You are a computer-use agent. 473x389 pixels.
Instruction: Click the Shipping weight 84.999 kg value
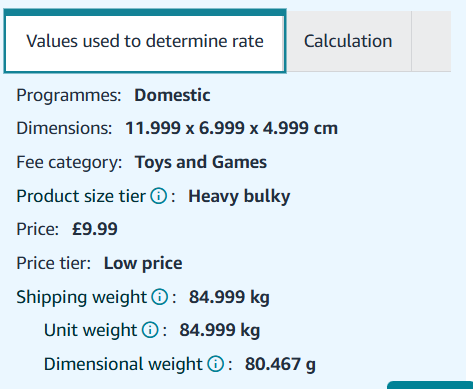pos(229,297)
